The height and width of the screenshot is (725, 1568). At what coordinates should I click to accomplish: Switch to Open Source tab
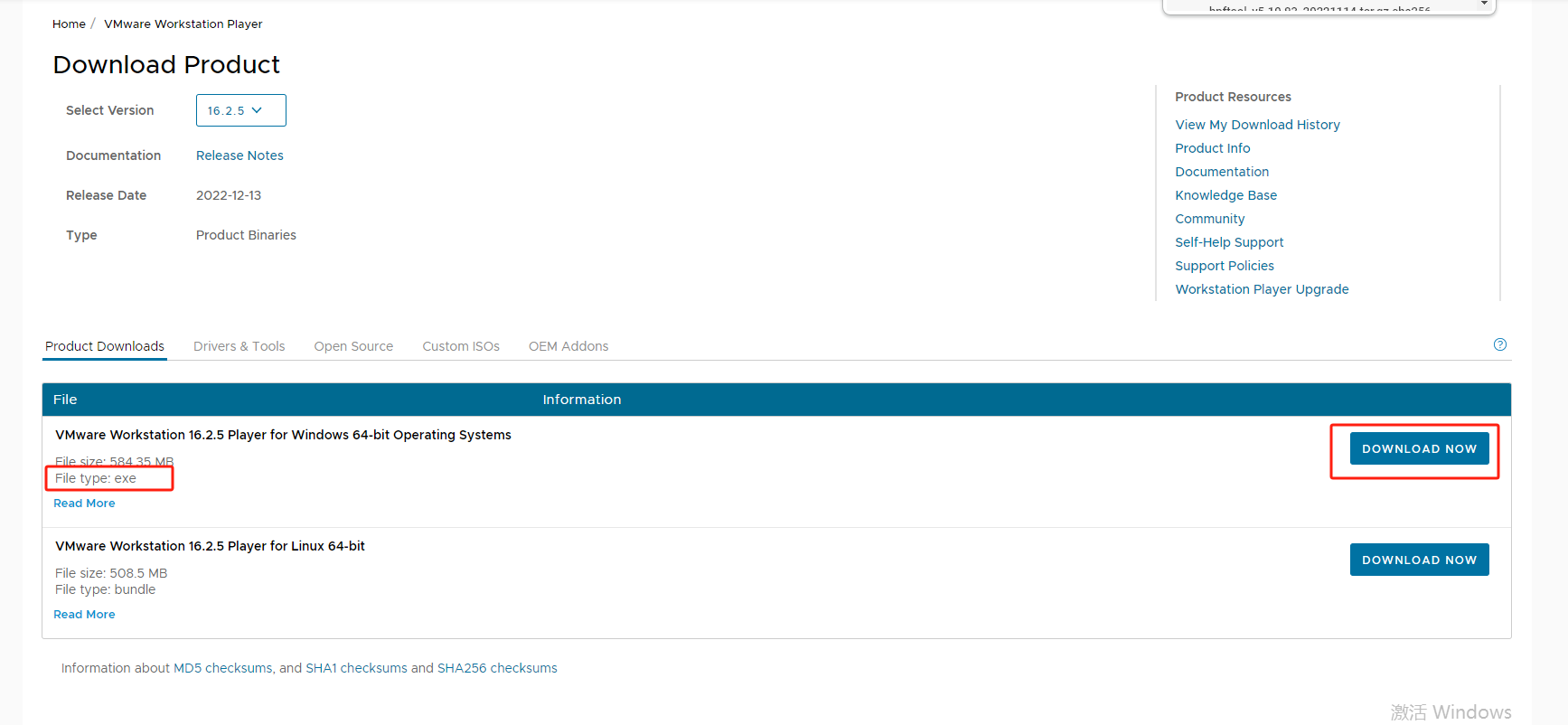(353, 346)
